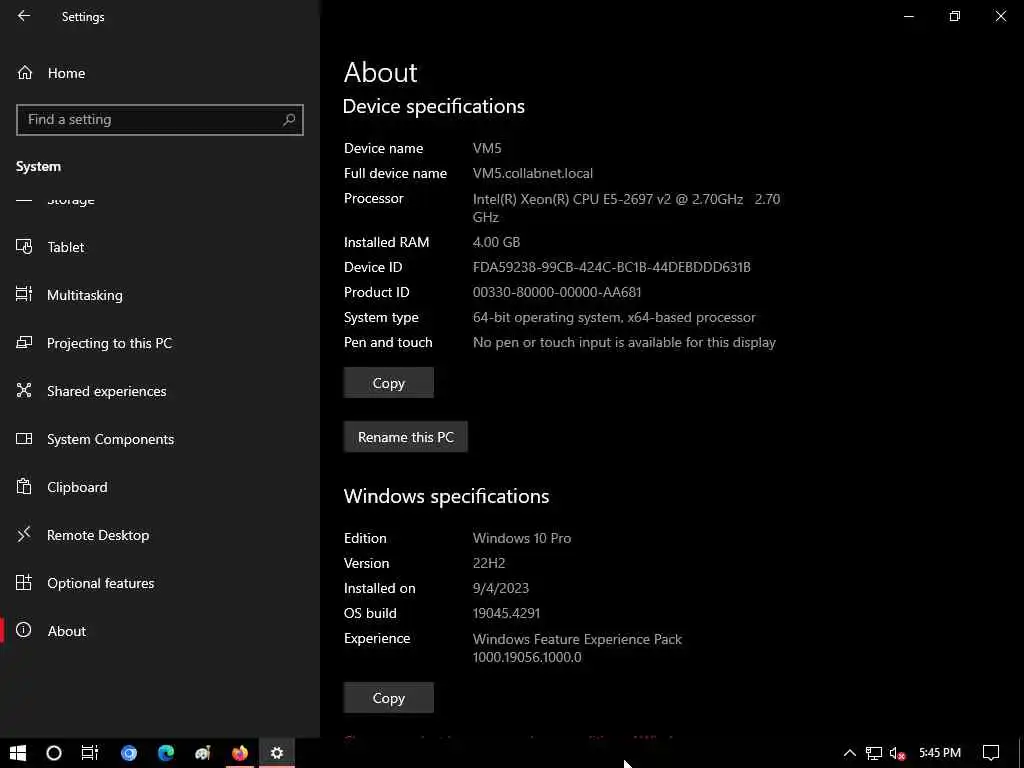Screen dimensions: 1024x768
Task: Click the 4.00 GB installed RAM value
Action: [496, 242]
